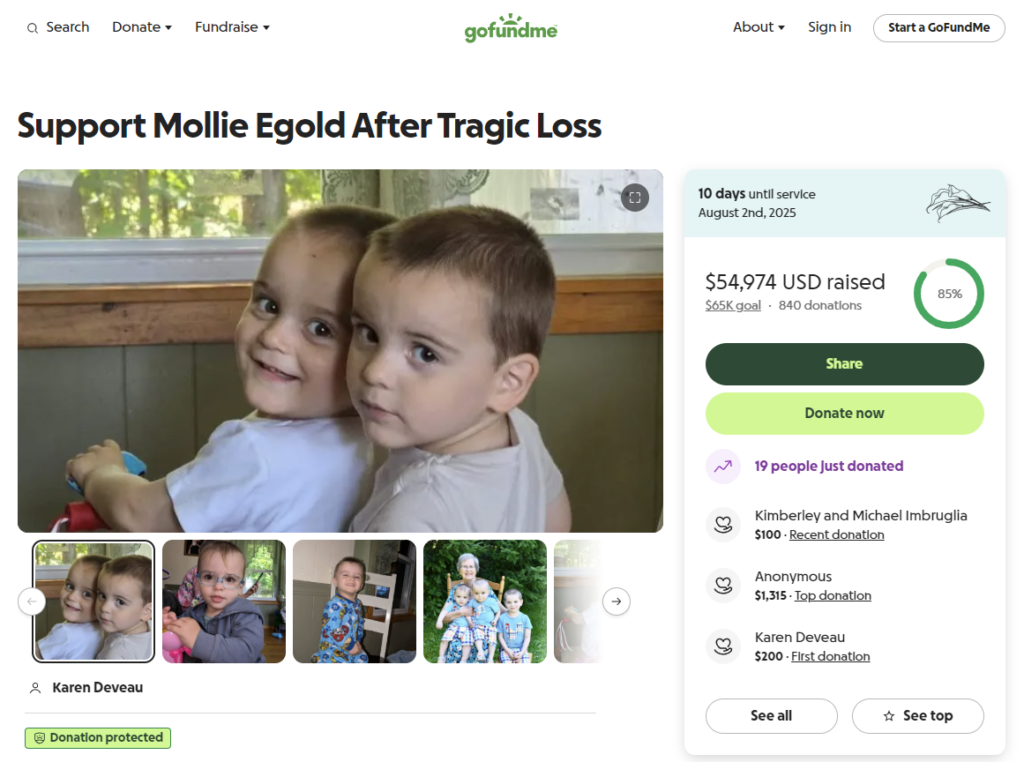Image resolution: width=1024 pixels, height=762 pixels.
Task: Click heart-hand icon next to Kimberley's donation
Action: (x=723, y=524)
